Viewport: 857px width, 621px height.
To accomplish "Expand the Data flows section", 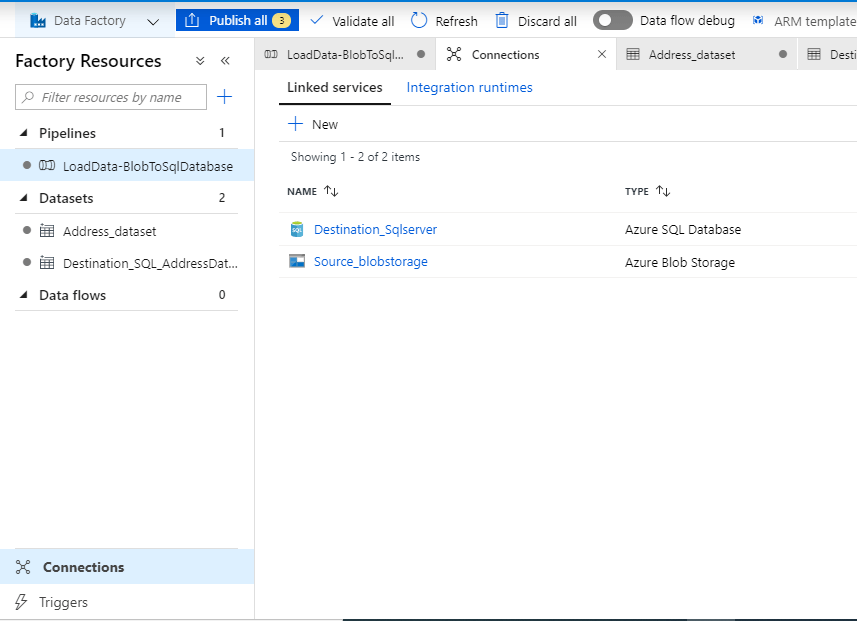I will coord(24,295).
